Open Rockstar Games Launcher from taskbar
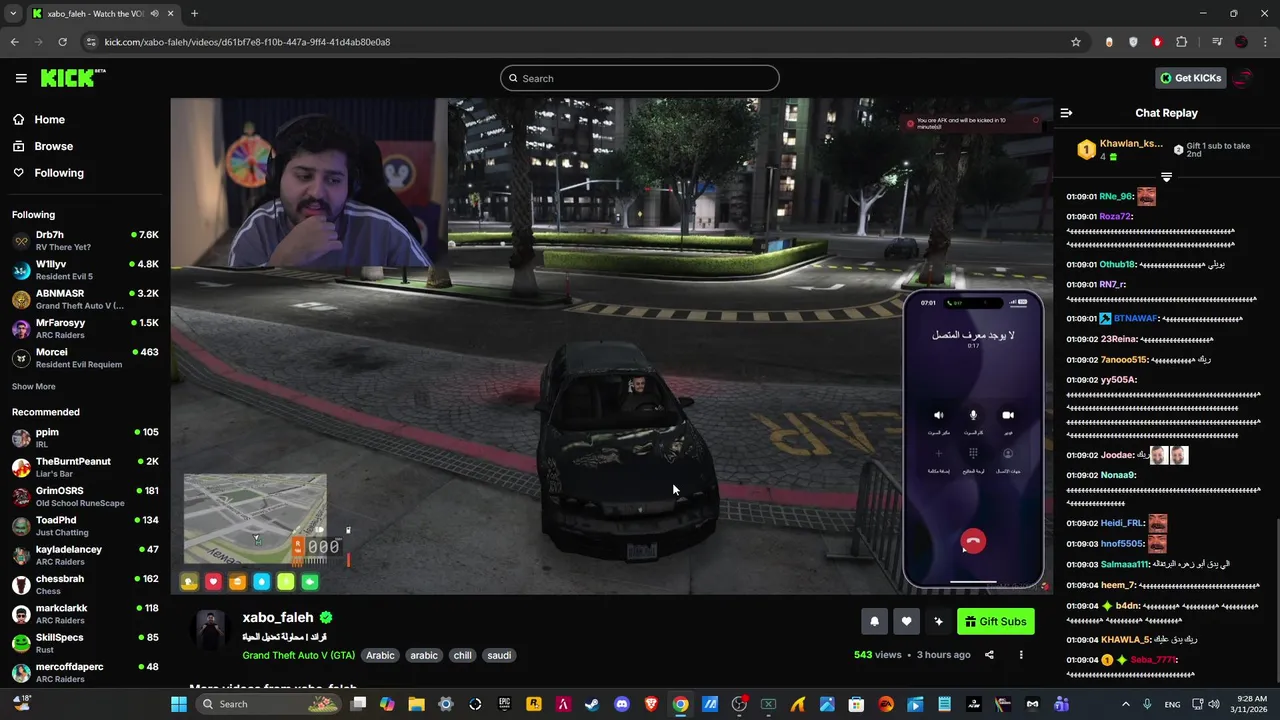 [x=533, y=704]
